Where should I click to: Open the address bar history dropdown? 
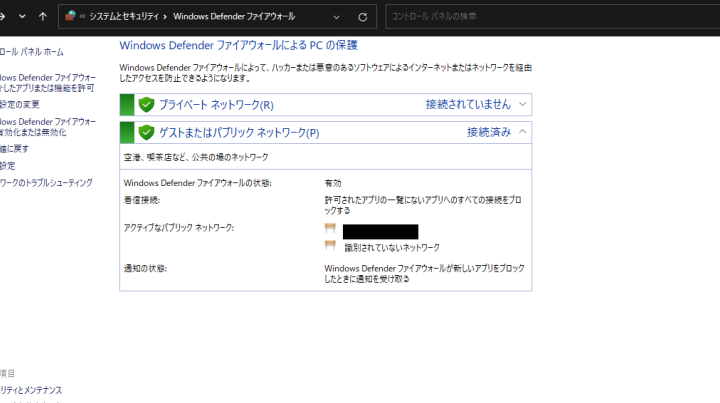(x=337, y=17)
